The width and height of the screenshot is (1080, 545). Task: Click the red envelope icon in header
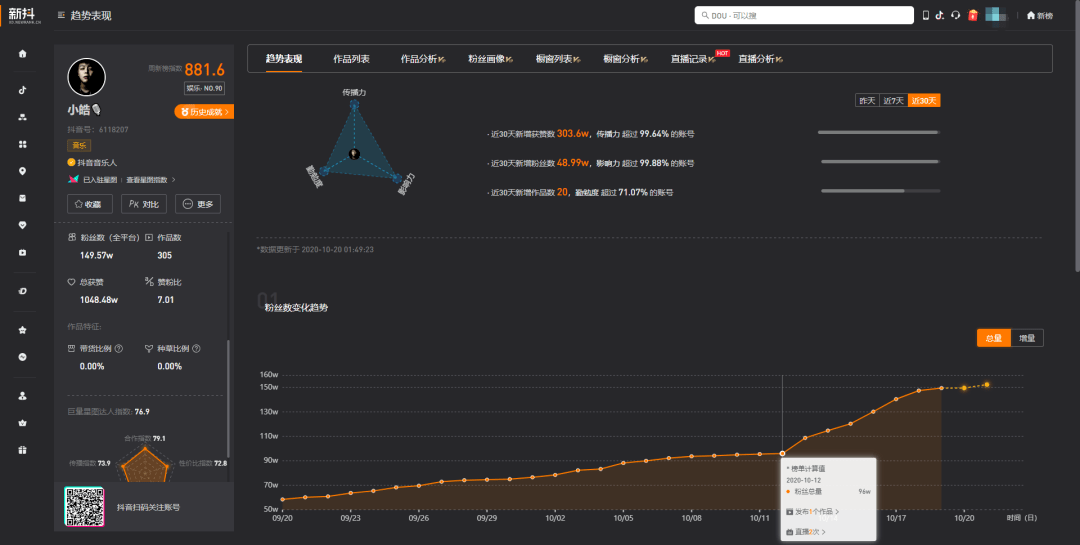coord(972,15)
